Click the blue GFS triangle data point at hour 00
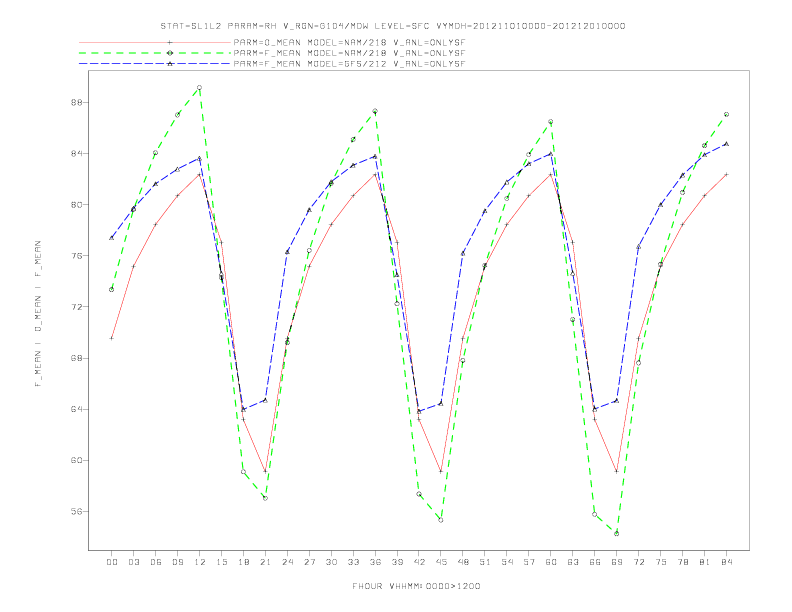The height and width of the screenshot is (612, 792). coord(112,238)
